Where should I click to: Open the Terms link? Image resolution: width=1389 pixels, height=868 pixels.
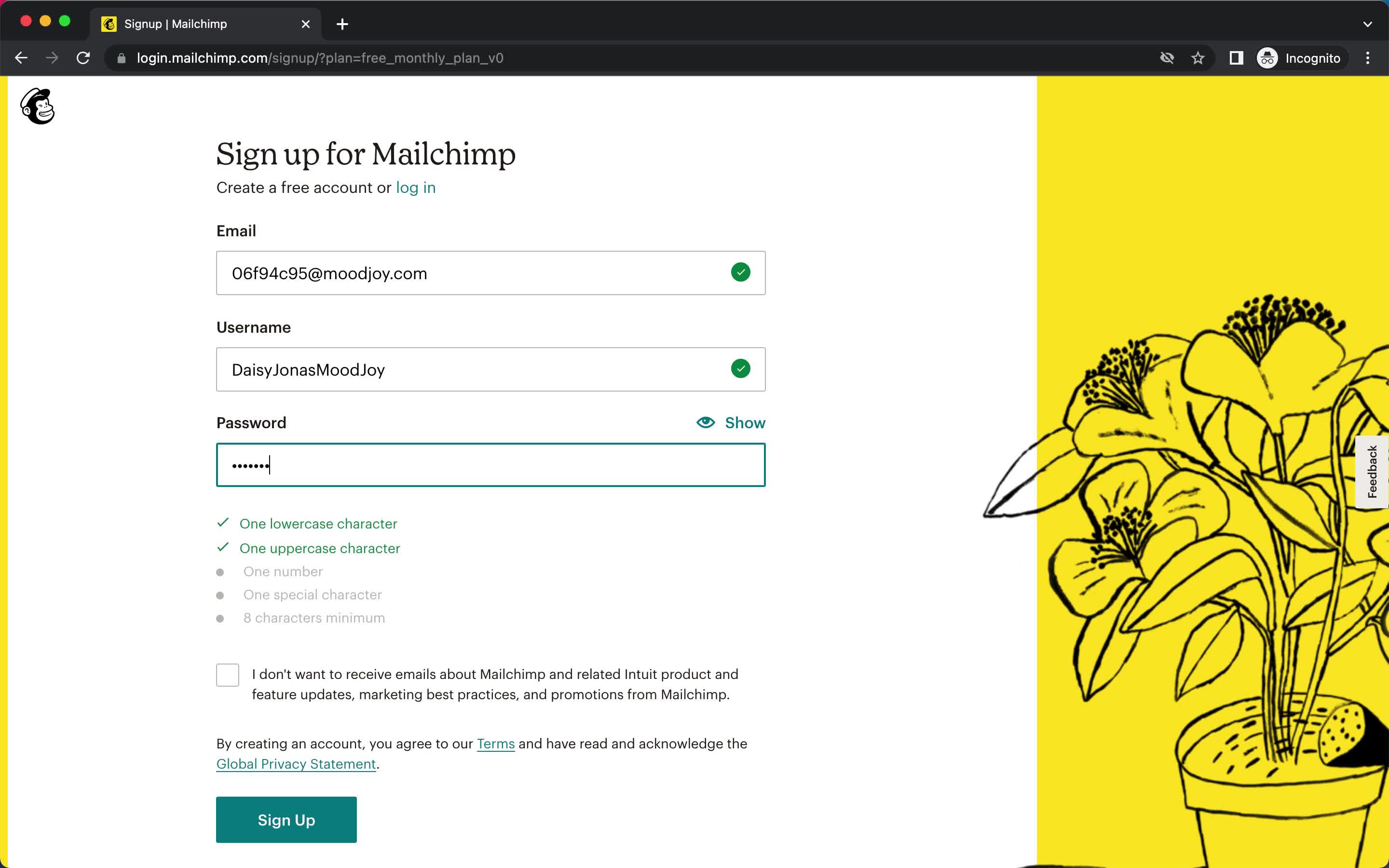tap(495, 744)
